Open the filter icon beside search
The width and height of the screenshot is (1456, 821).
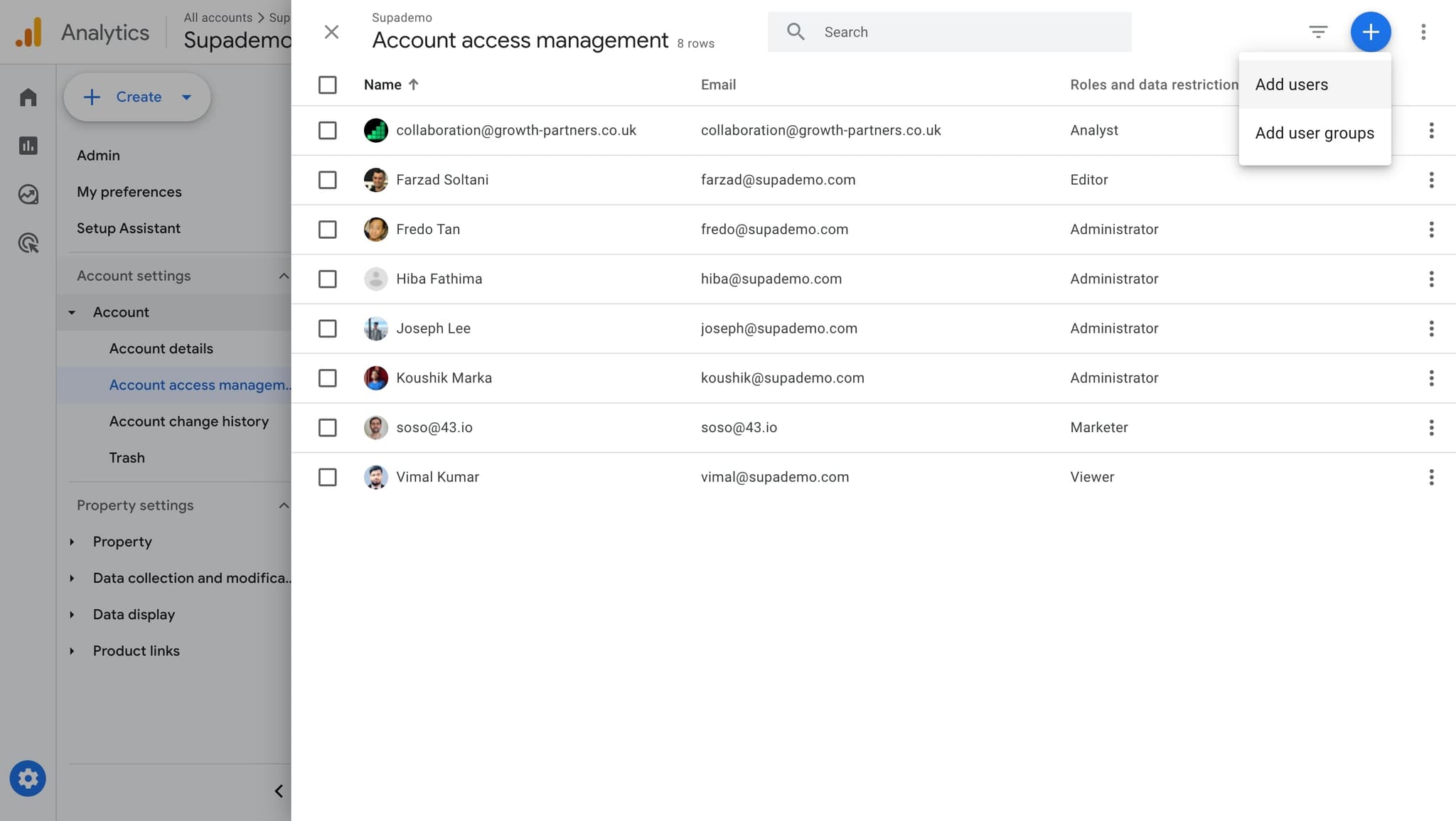tap(1317, 32)
